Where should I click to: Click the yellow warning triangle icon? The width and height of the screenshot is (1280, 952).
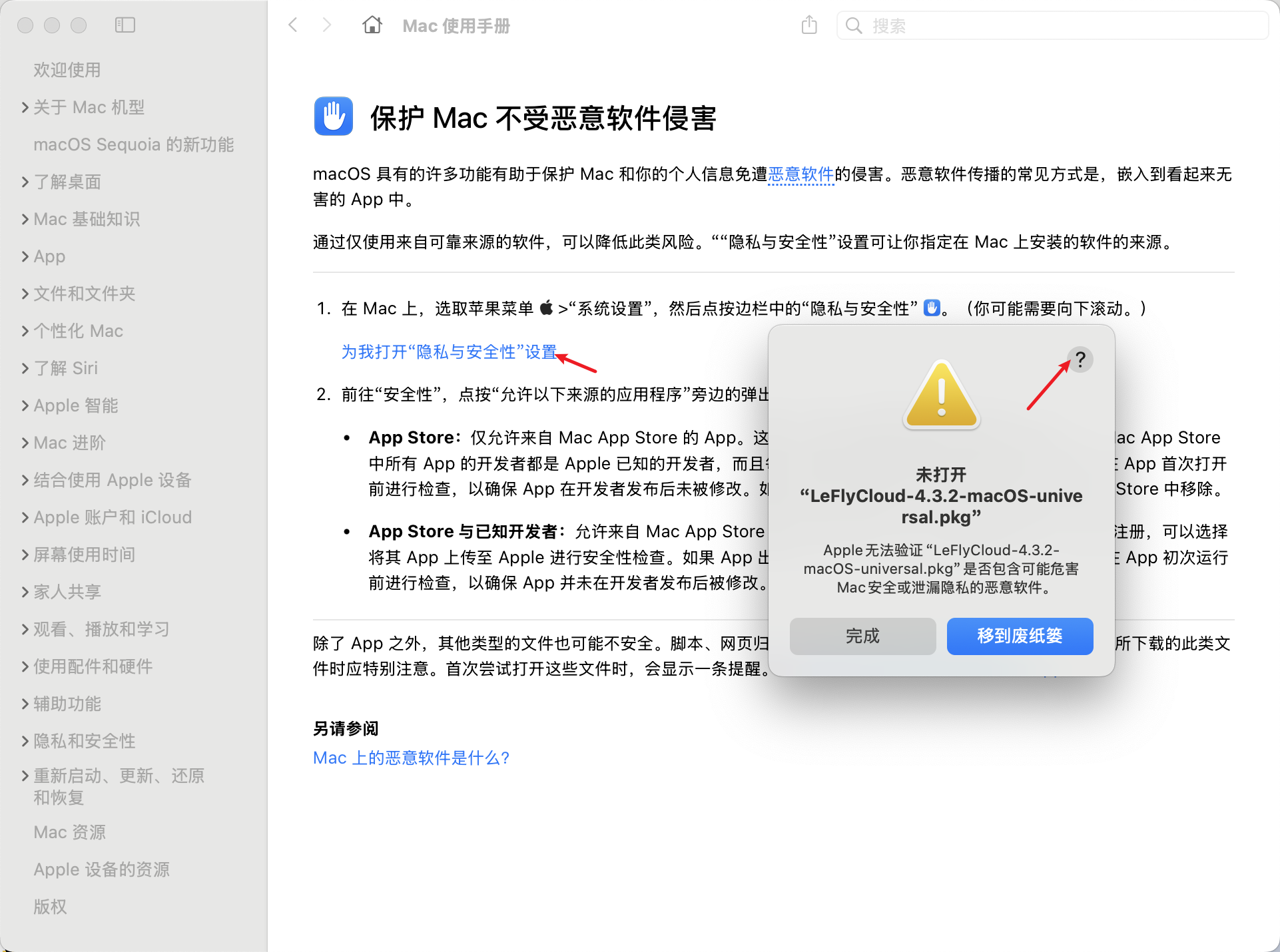pyautogui.click(x=942, y=395)
